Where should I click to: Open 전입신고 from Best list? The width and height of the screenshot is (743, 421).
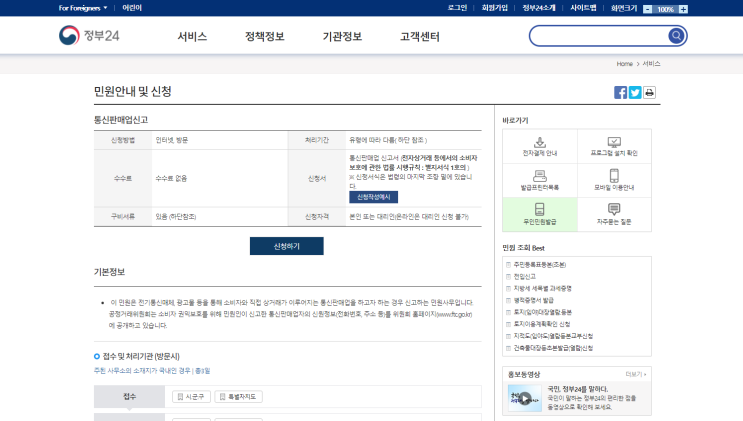[x=525, y=276]
